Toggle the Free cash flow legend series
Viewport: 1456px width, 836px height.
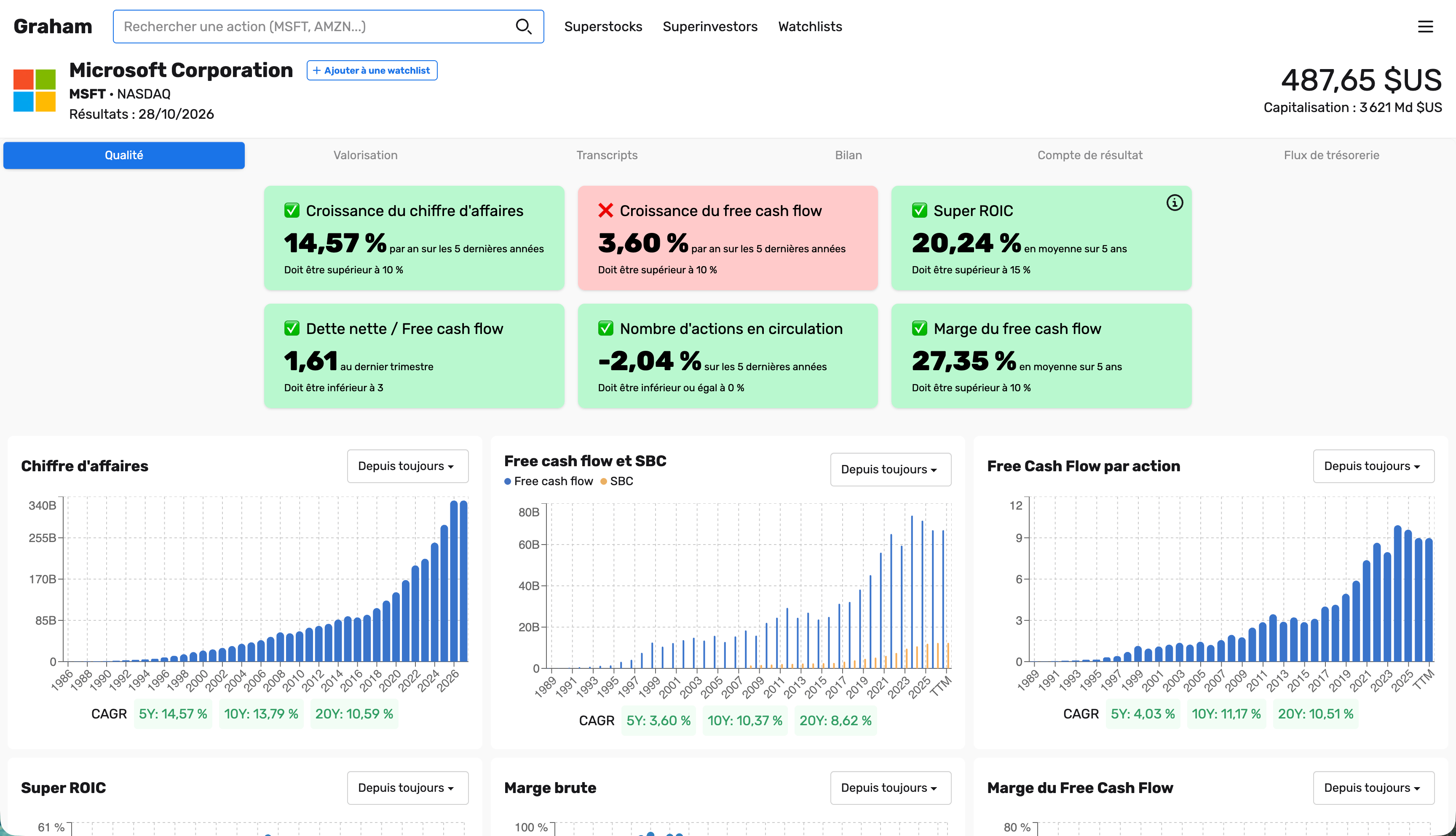coord(549,481)
